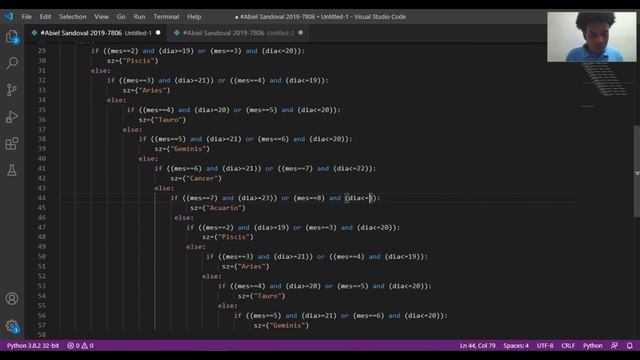Click the "Aries" string on line 33
The image size is (640, 360).
(x=152, y=90)
